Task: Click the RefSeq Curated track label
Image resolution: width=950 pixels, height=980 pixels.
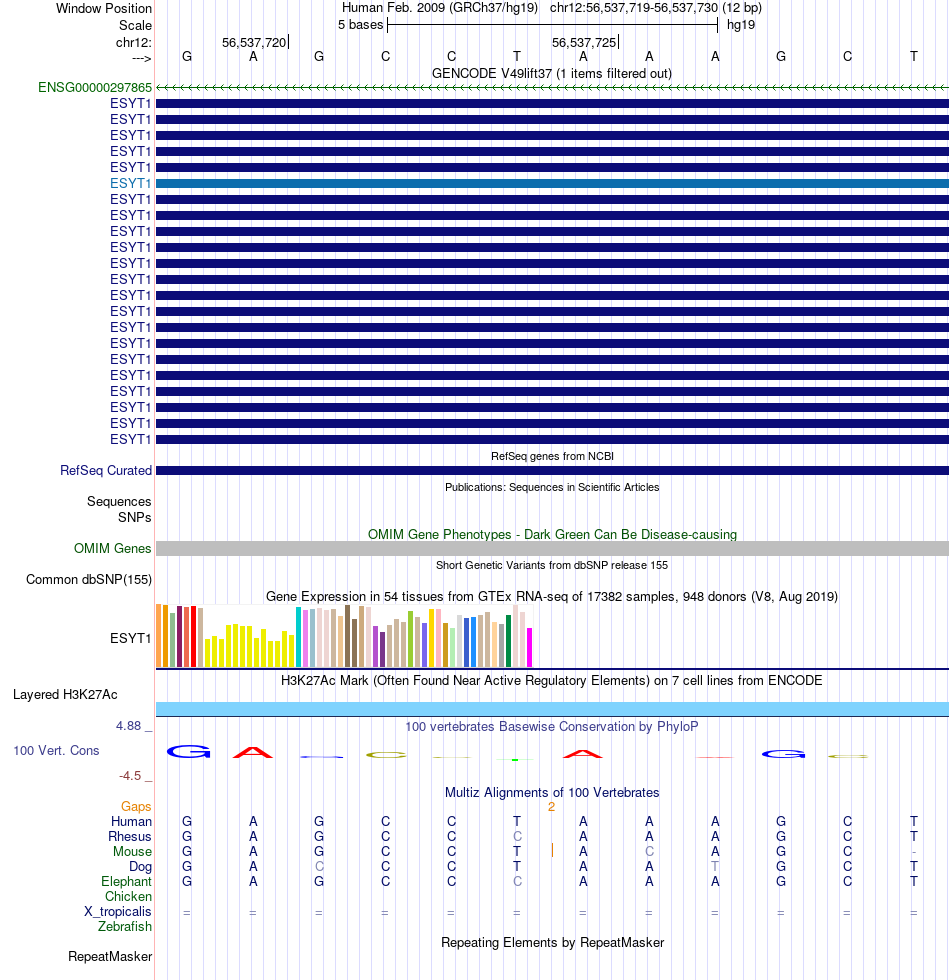Action: 106,470
